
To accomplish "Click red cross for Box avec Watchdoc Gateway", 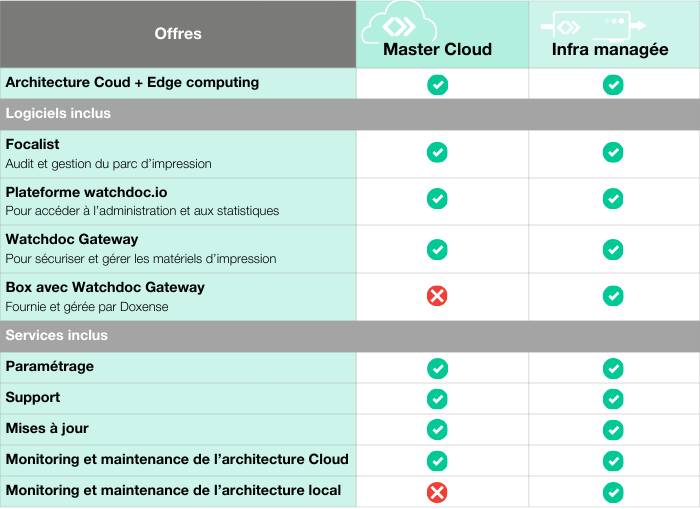I will (x=437, y=296).
